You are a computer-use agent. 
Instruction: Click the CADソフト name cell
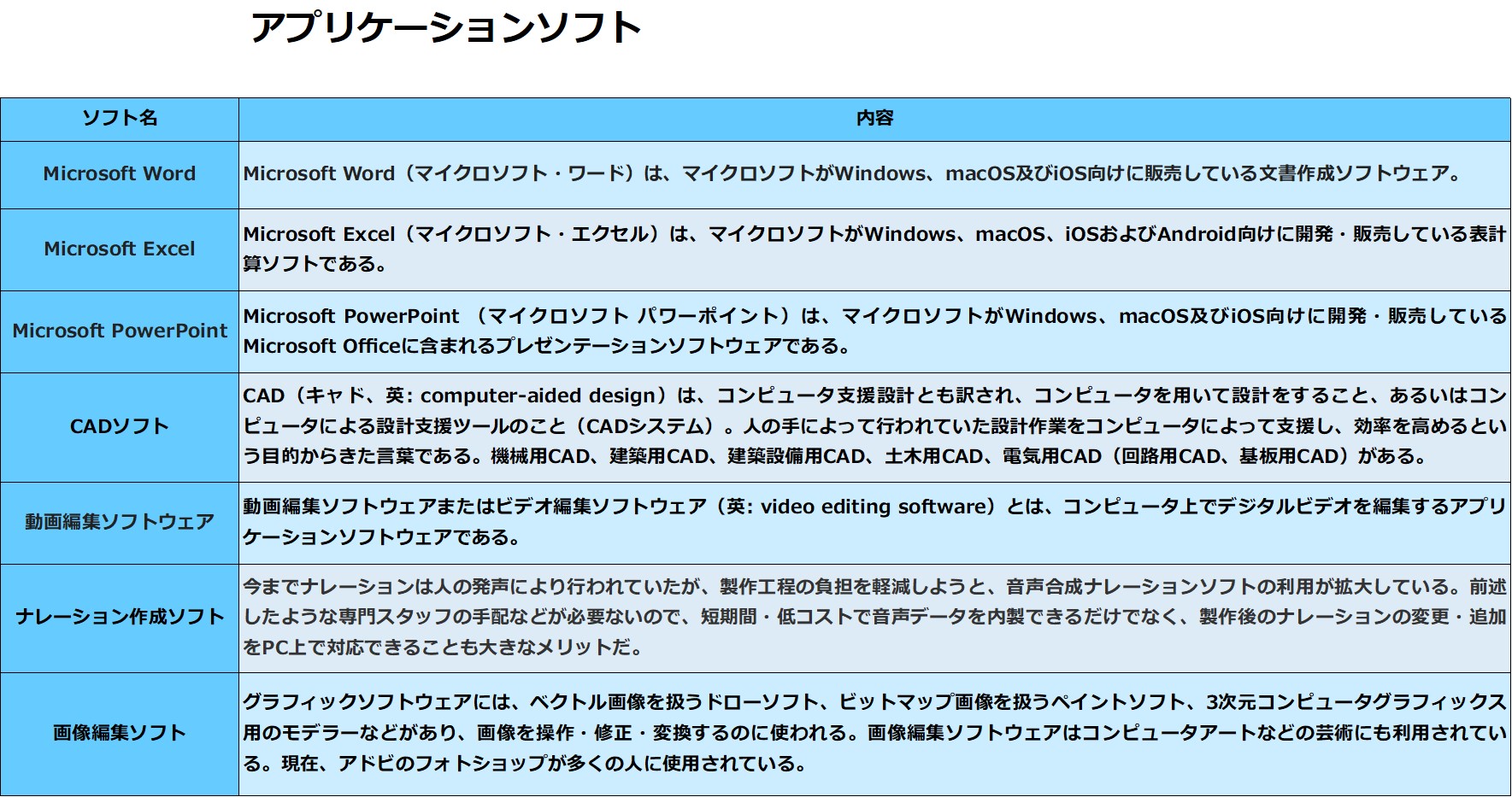[x=120, y=427]
